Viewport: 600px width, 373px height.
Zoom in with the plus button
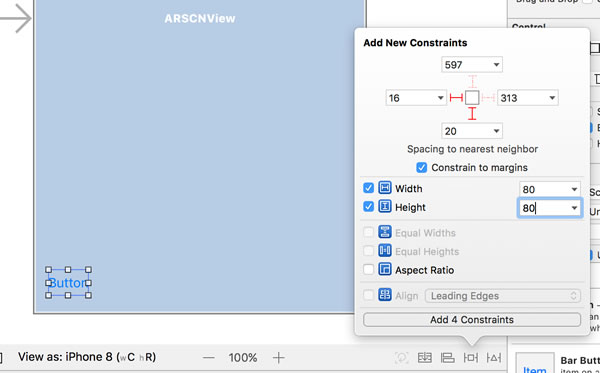pos(279,358)
